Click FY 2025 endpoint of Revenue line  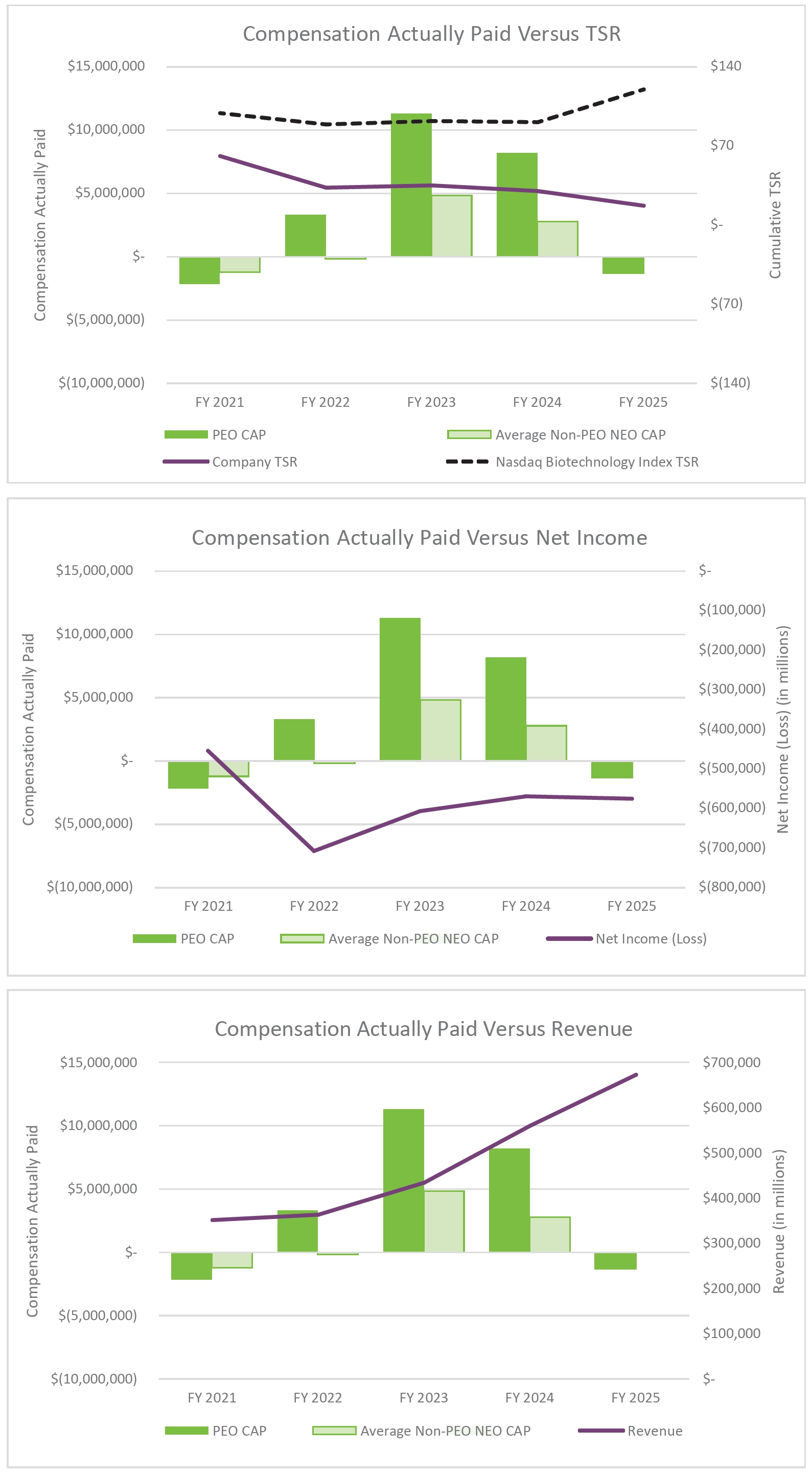coord(636,1075)
